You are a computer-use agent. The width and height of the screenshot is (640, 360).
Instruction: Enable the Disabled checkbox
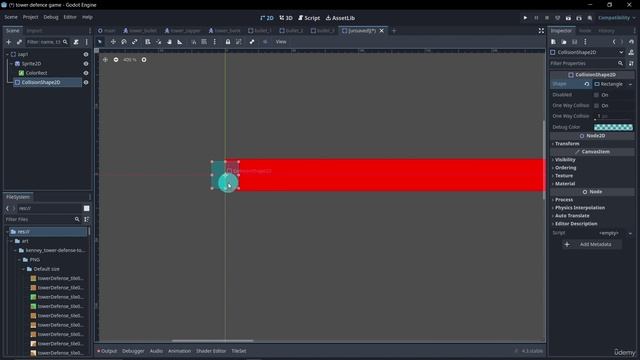pyautogui.click(x=596, y=95)
